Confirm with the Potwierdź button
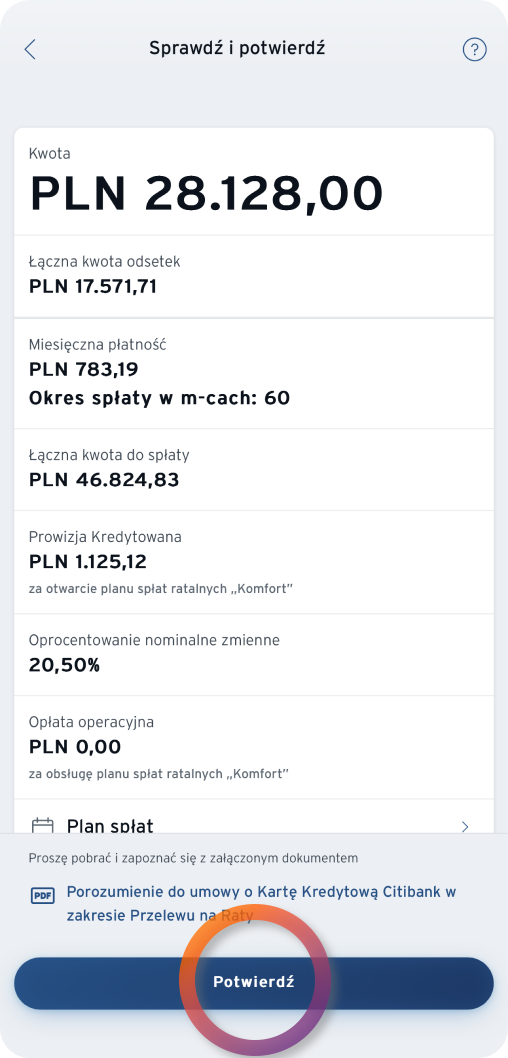This screenshot has width=508, height=1058. pos(254,982)
